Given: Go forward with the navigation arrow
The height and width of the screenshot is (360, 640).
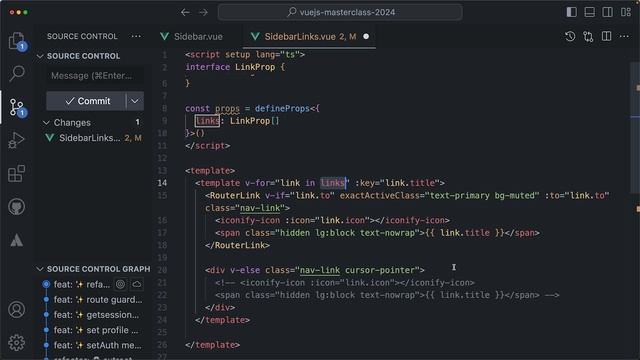Looking at the screenshot, I should click(203, 12).
